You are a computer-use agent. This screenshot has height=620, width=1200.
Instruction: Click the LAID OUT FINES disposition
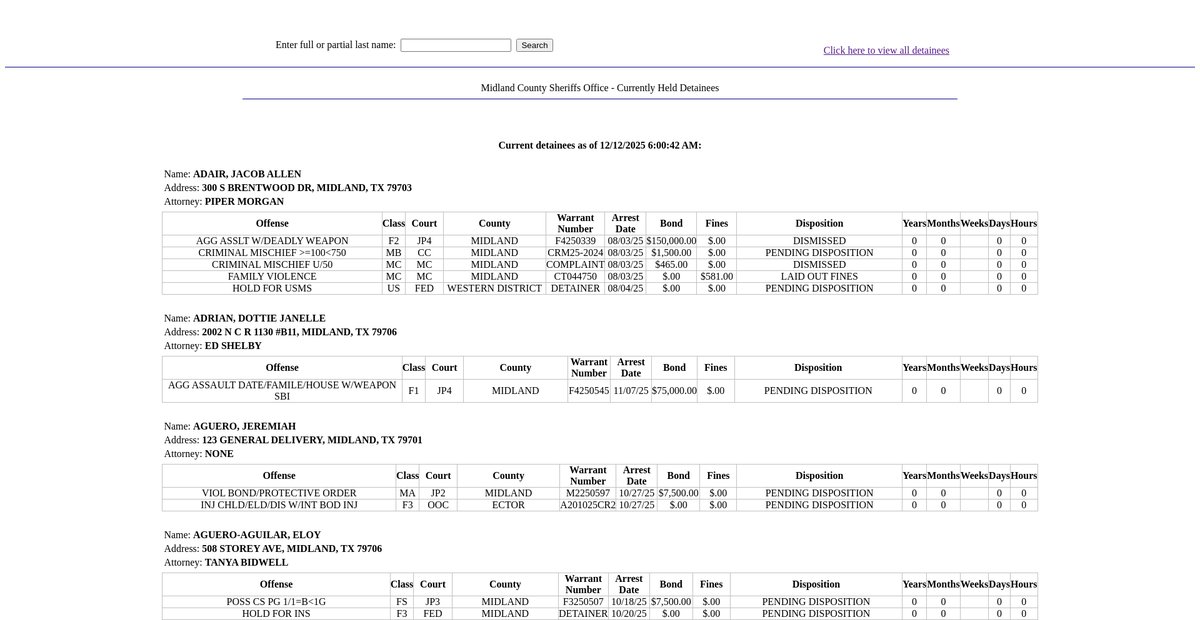pos(819,277)
